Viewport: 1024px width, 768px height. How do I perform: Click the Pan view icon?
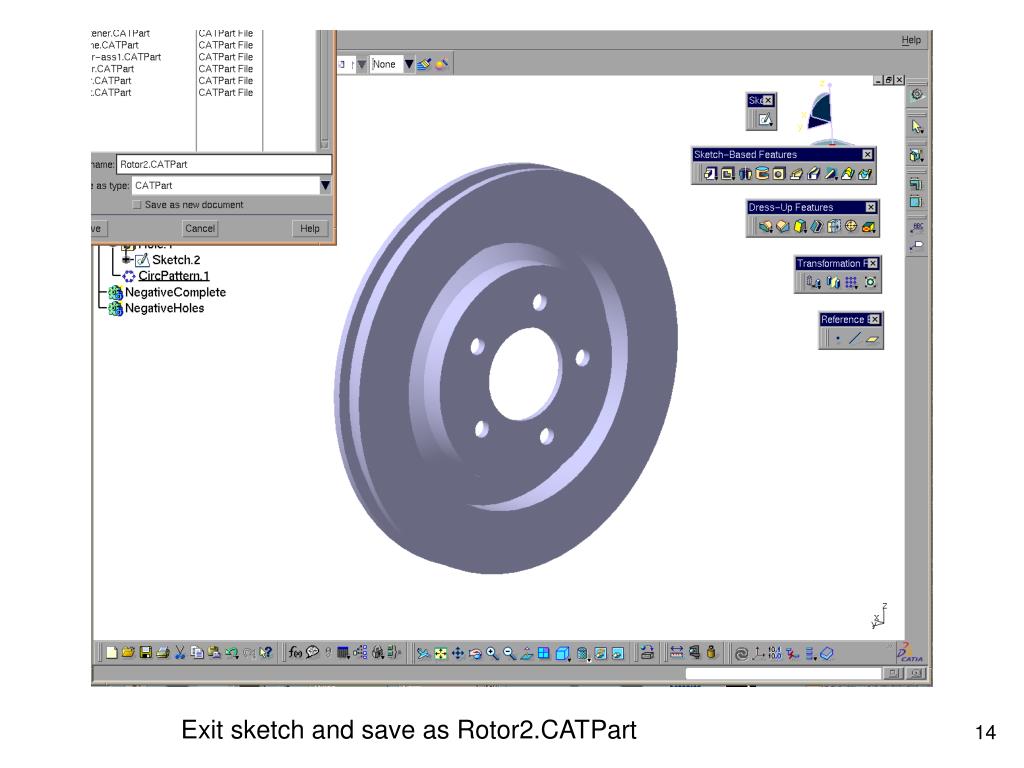click(x=458, y=653)
